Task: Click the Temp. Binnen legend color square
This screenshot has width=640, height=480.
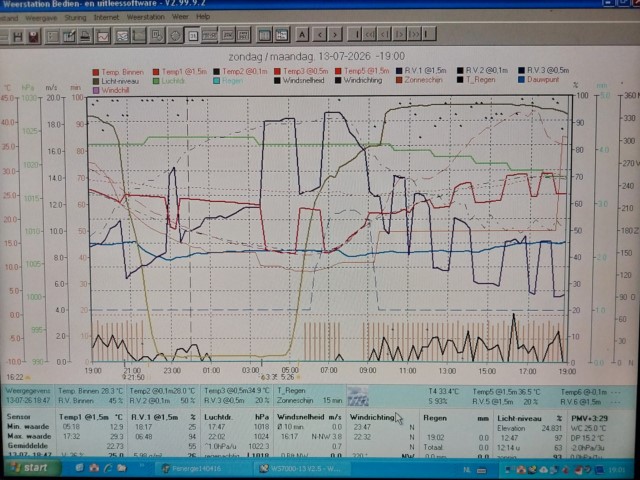Action: coord(96,73)
